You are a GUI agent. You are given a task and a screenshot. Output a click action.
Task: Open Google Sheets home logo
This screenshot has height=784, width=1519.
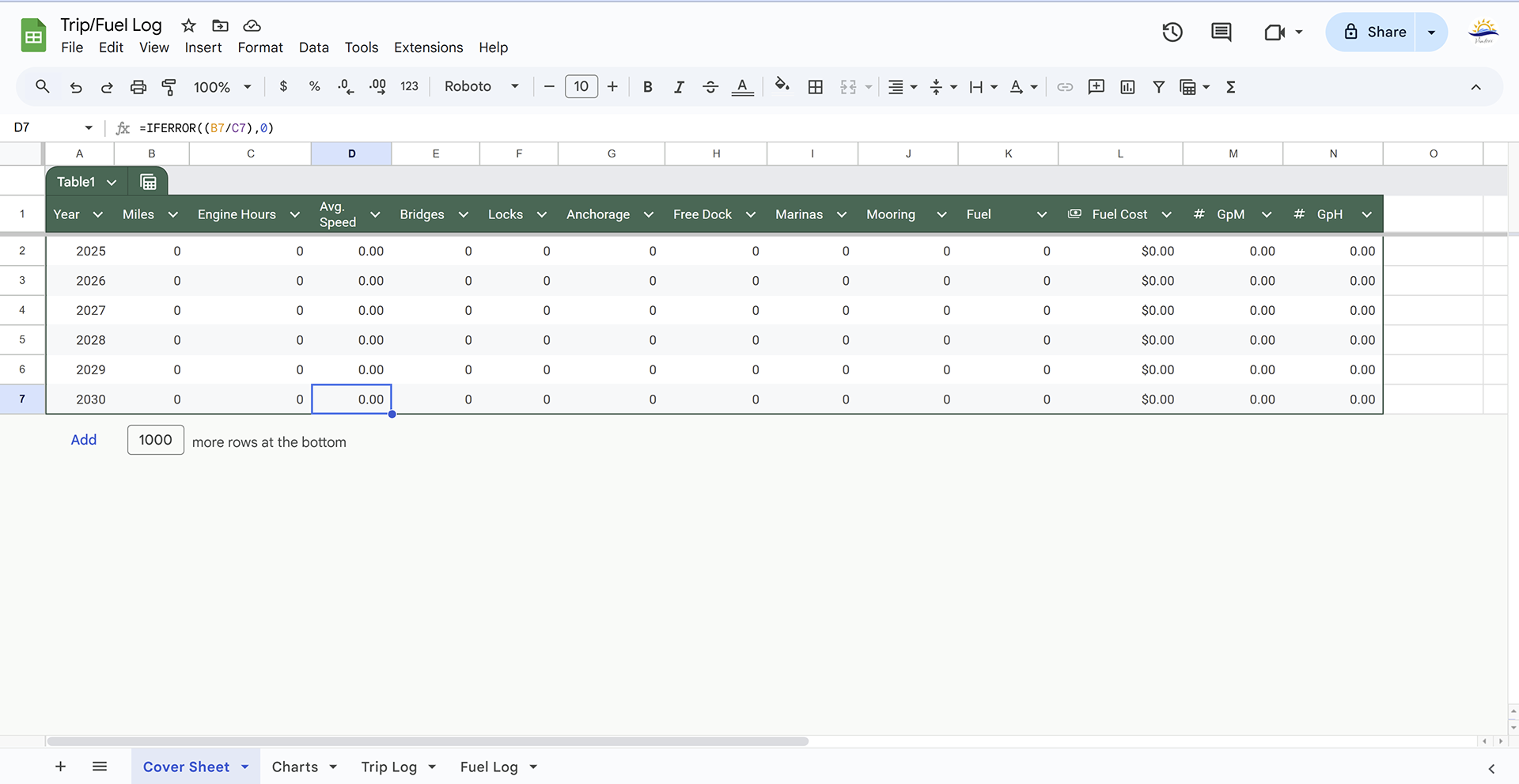33,36
